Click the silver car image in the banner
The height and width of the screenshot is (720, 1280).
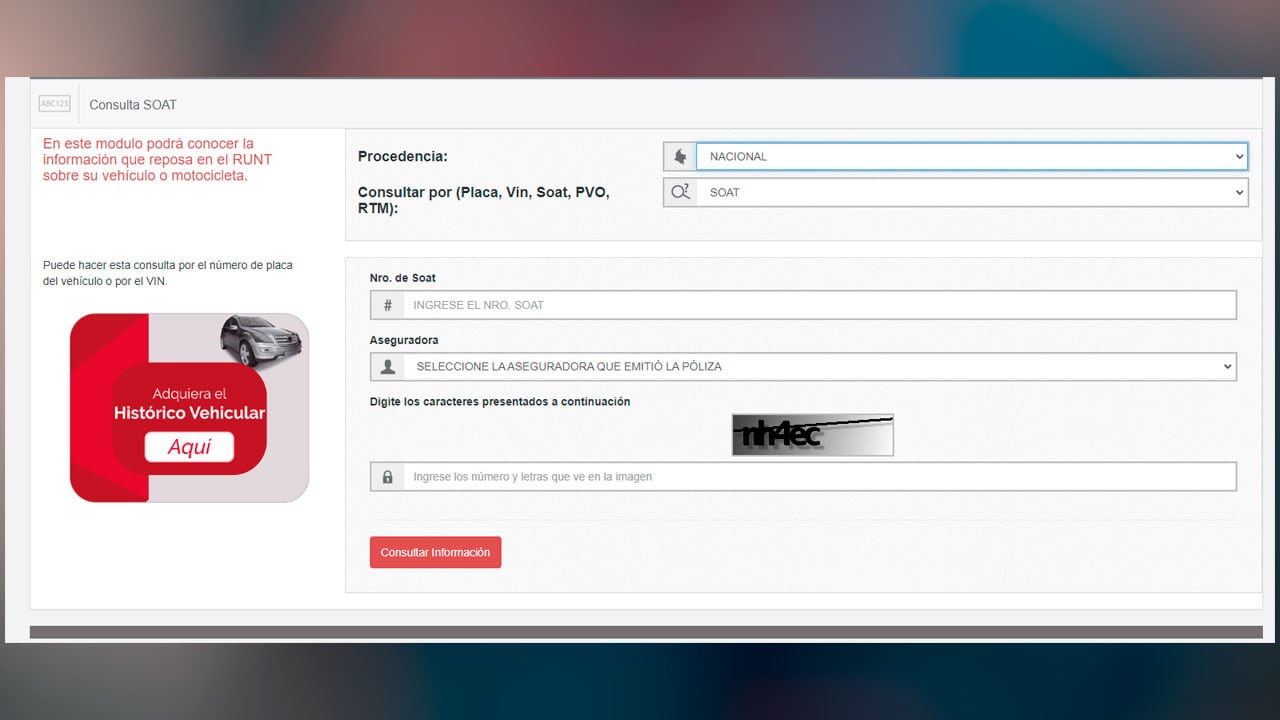[x=260, y=340]
